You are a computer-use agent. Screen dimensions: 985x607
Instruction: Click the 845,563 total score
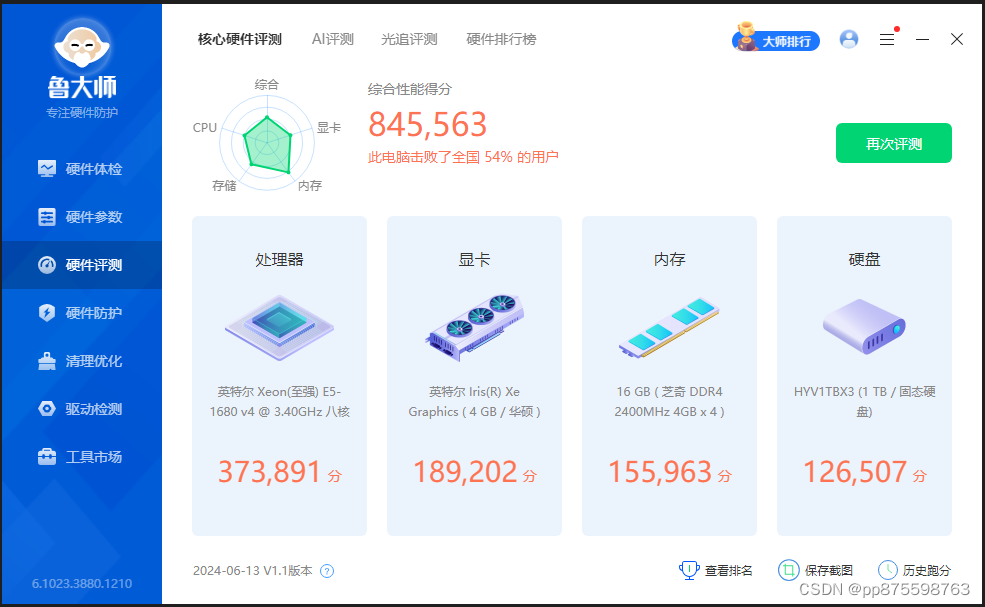coord(427,124)
